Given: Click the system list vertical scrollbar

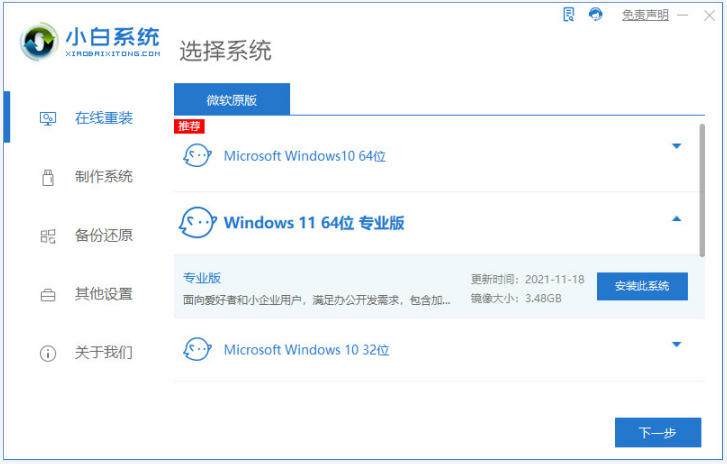Looking at the screenshot, I should click(x=702, y=190).
